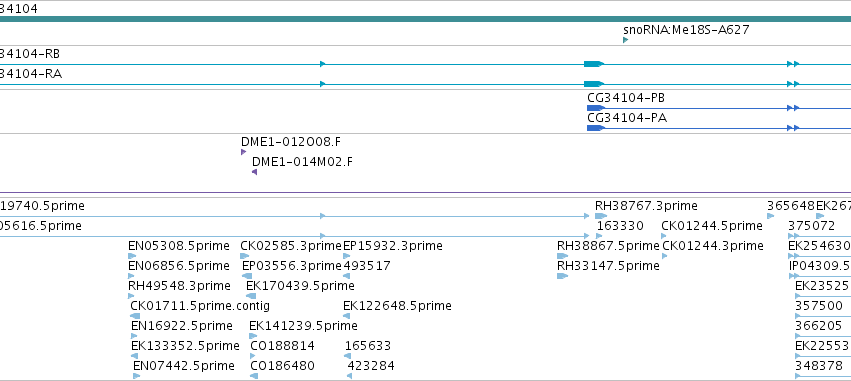This screenshot has width=851, height=381.
Task: Click the EK133352.5prime EST label
Action: coord(185,346)
